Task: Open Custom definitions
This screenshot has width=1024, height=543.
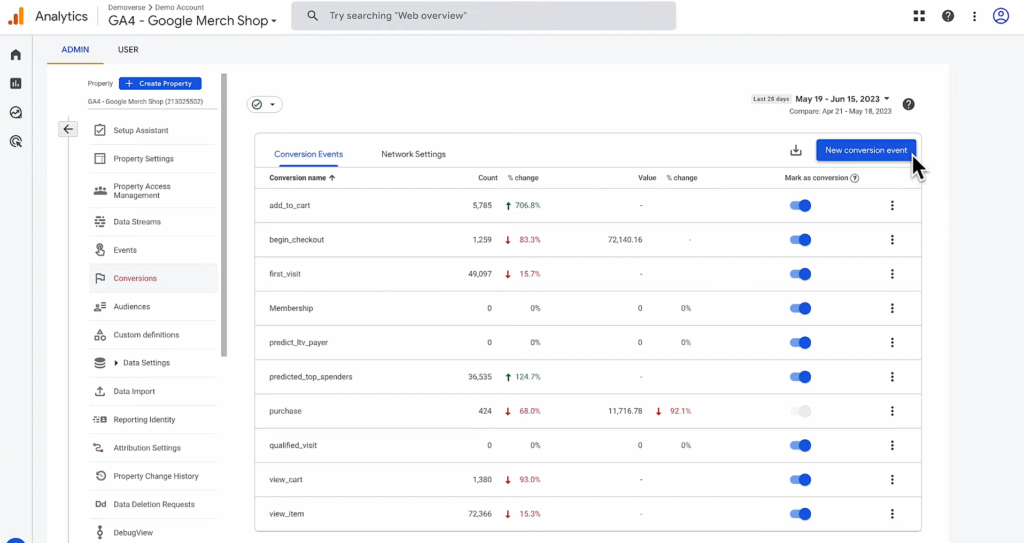Action: (153, 335)
